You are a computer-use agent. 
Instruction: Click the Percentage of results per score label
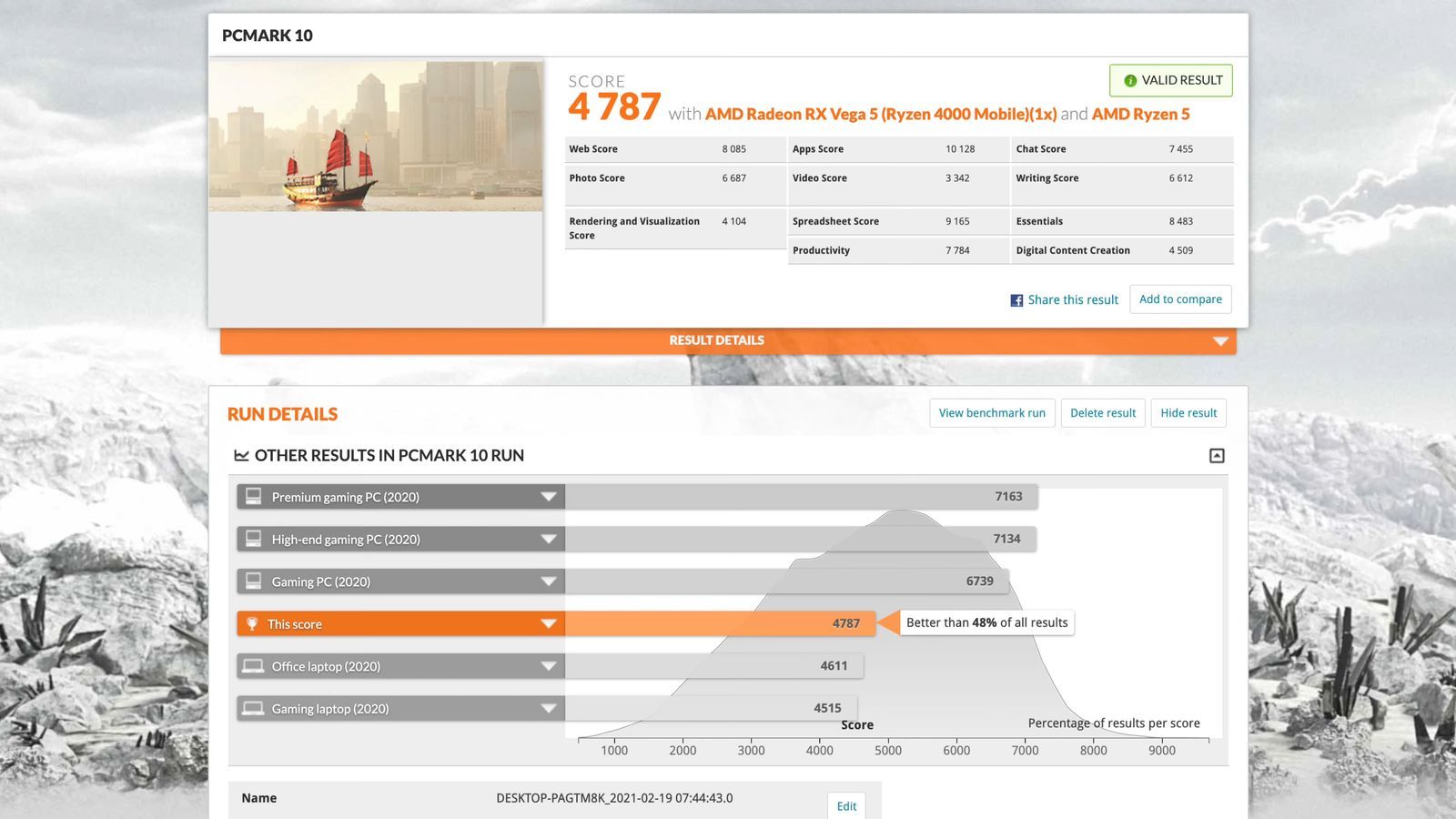coord(1114,723)
